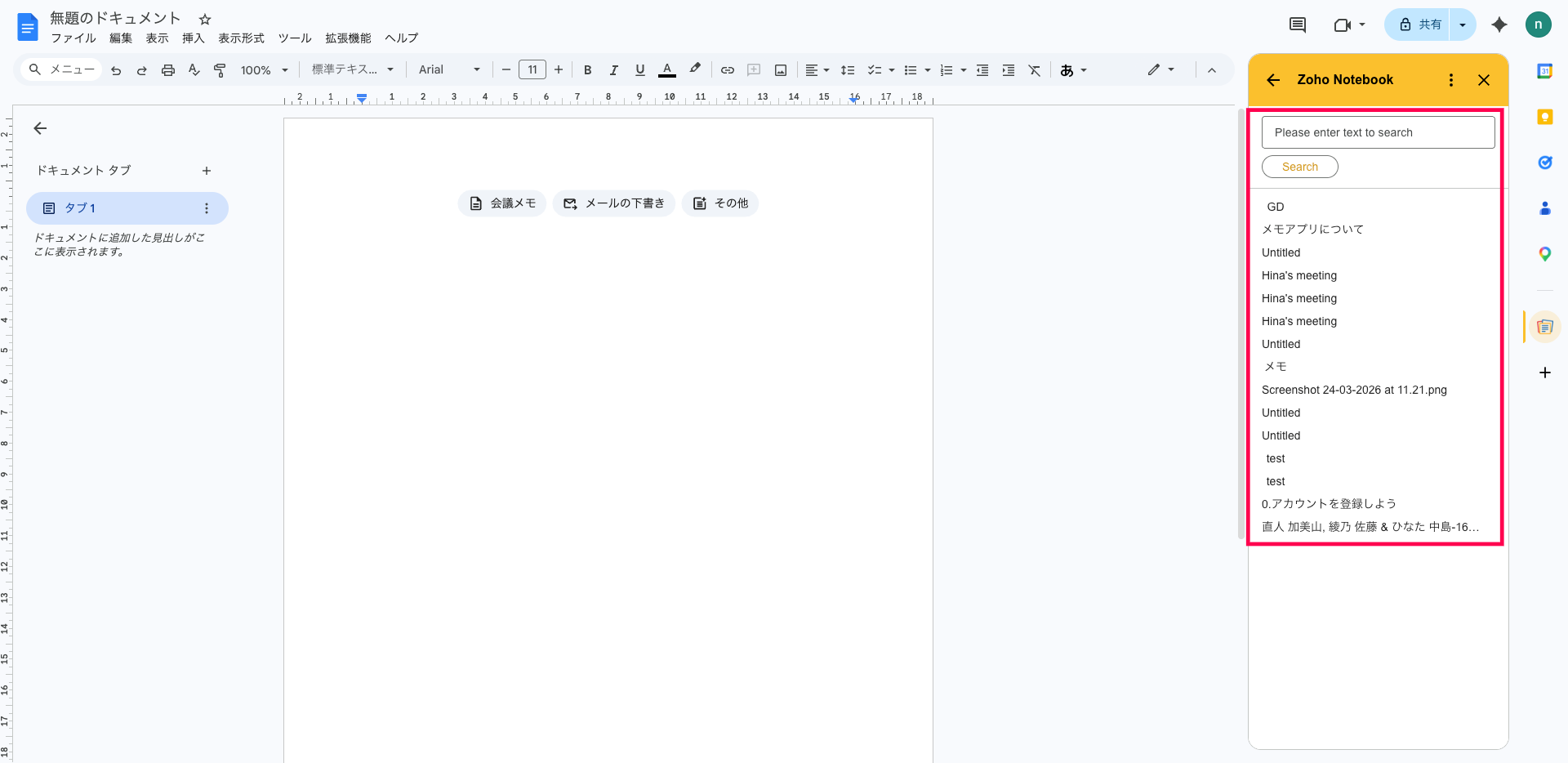Toggle bold formatting
The width and height of the screenshot is (1568, 763).
tap(587, 70)
